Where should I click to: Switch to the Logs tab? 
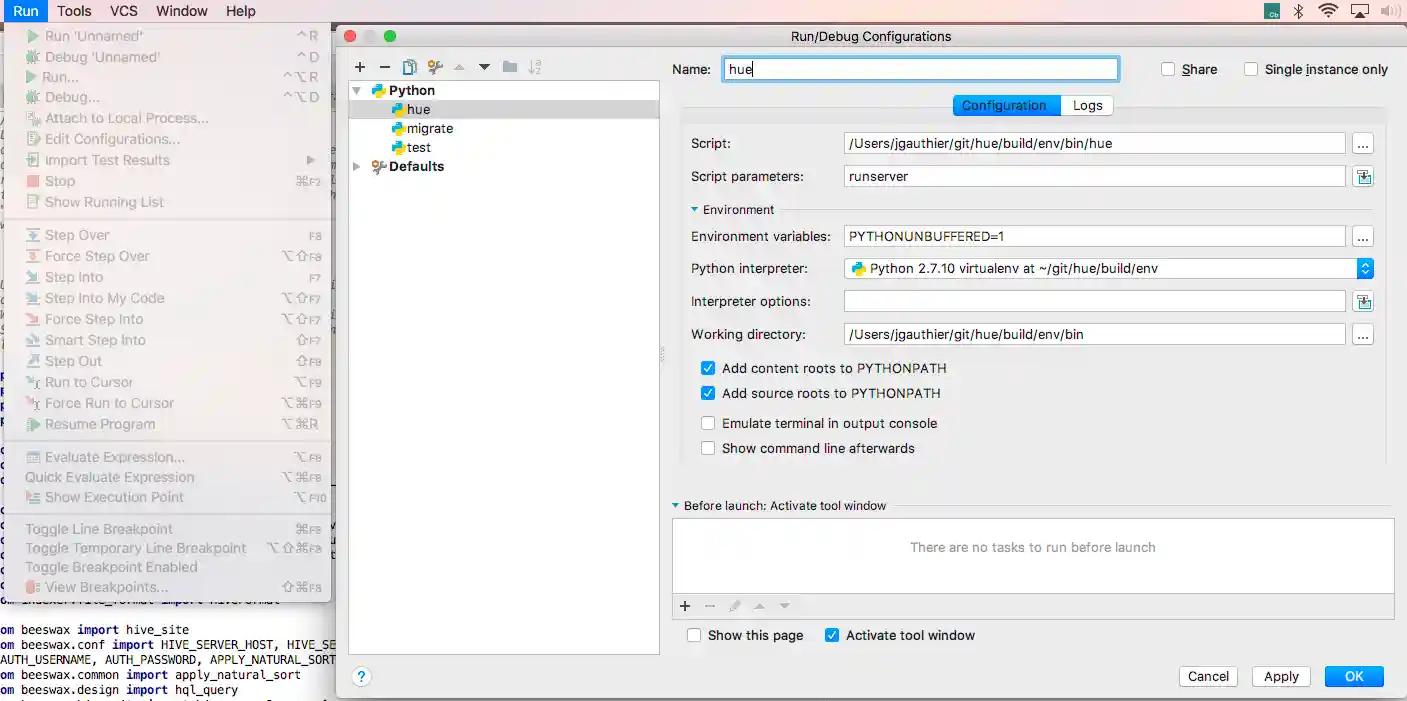tap(1087, 105)
